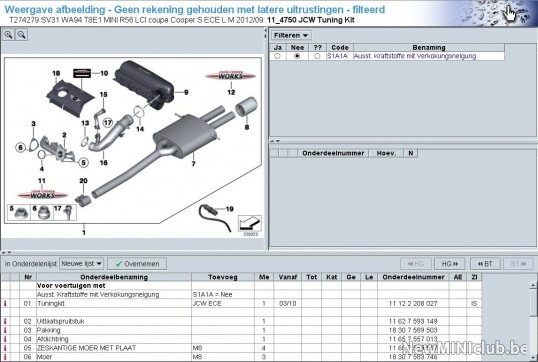Select the Nee radio button for S1A1A
The image size is (538, 362).
pyautogui.click(x=297, y=56)
